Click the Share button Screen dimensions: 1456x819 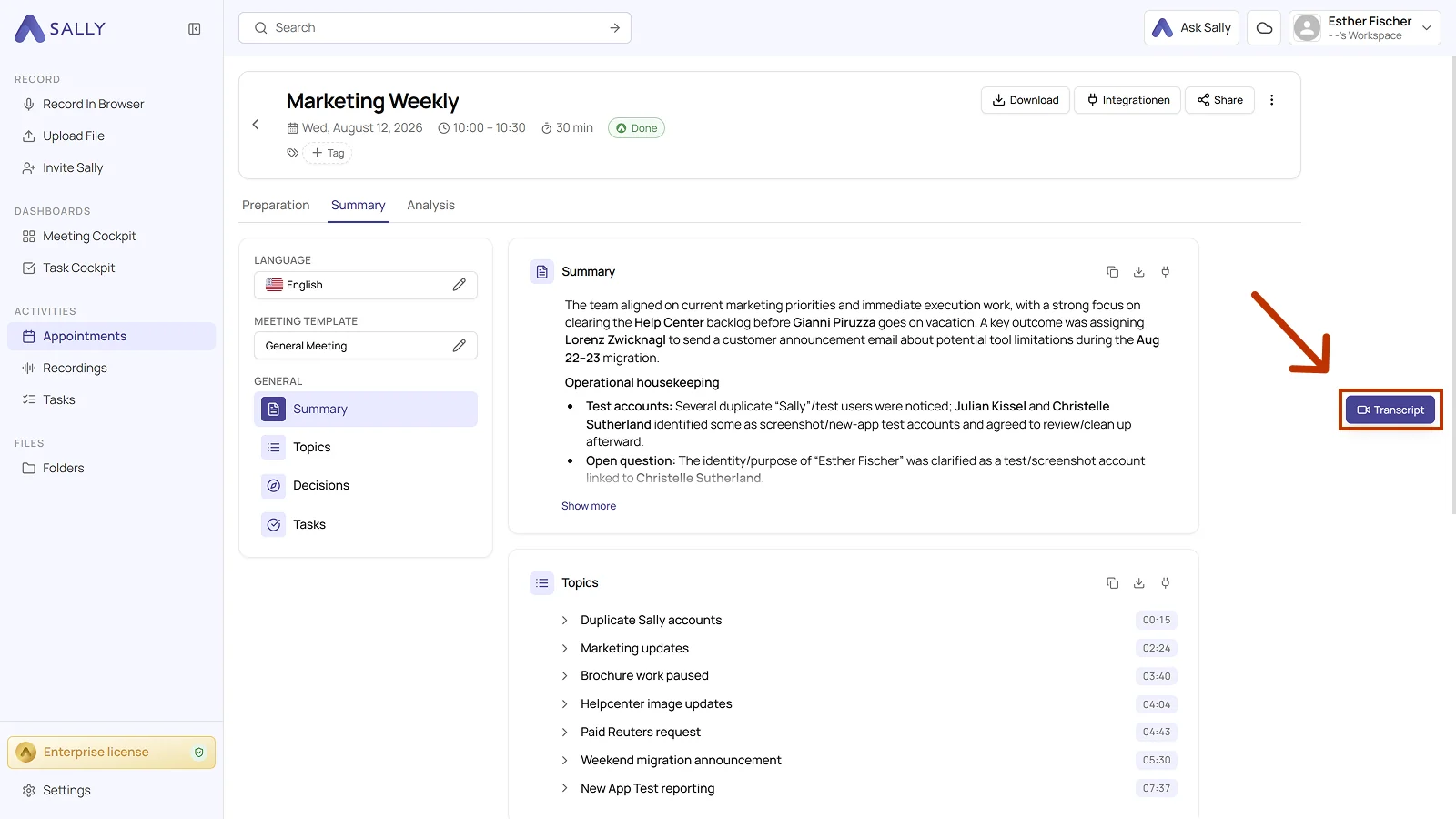[x=1219, y=100]
